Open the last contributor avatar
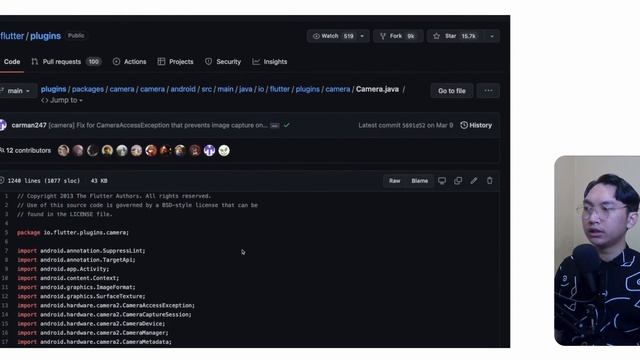 pos(224,151)
